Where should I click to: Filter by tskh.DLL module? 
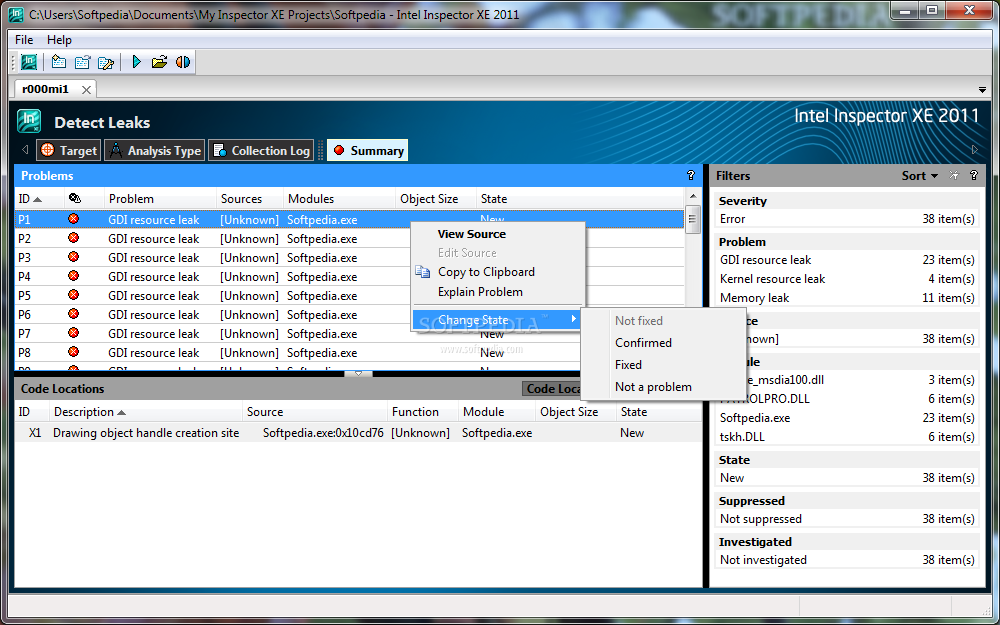[846, 437]
